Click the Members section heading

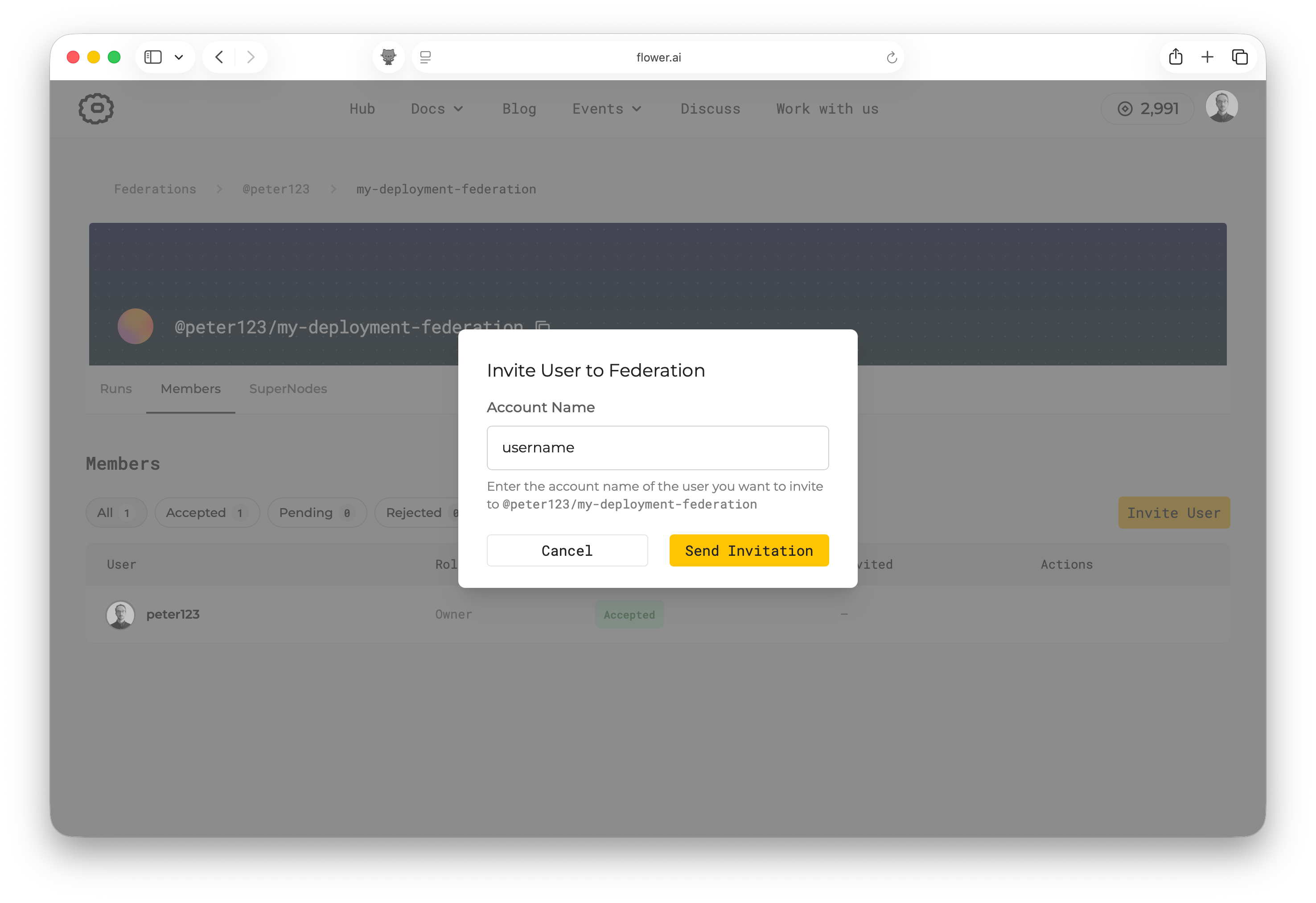[123, 464]
